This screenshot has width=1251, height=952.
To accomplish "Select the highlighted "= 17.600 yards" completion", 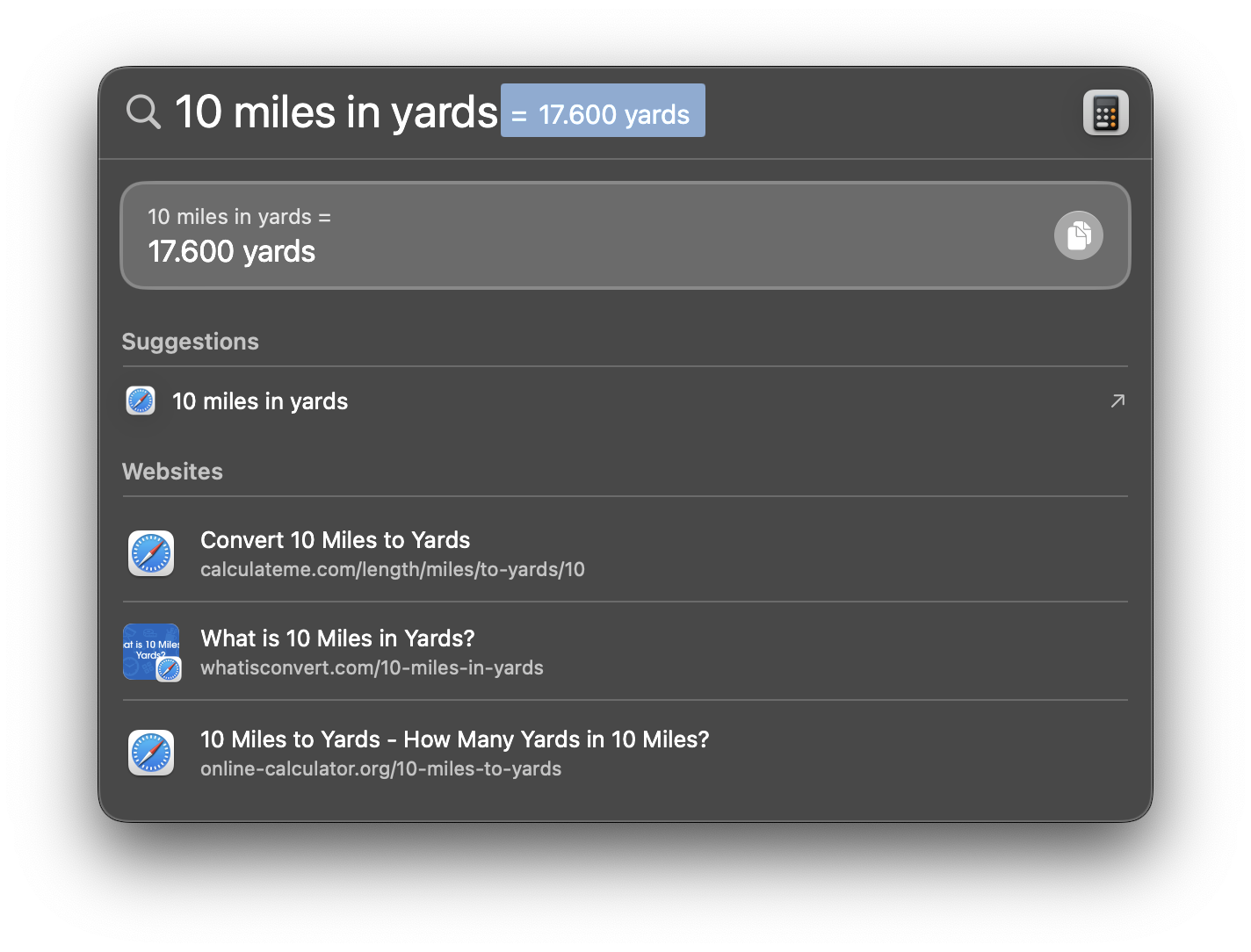I will click(603, 111).
